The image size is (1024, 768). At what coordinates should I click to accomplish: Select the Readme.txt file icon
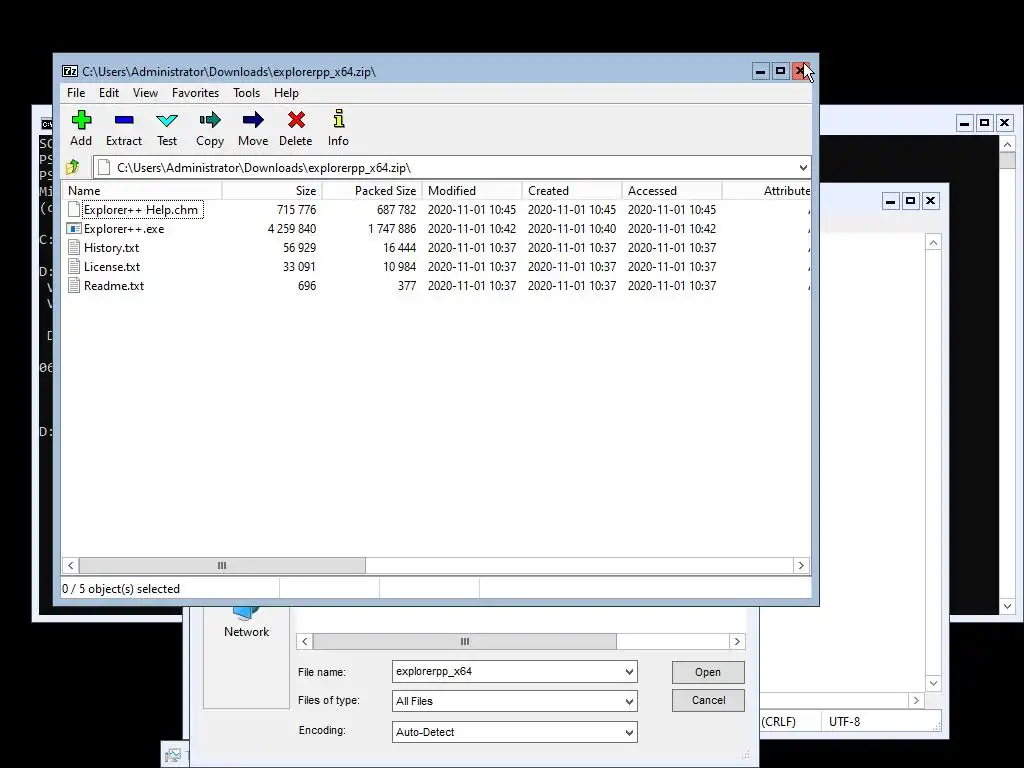tap(74, 285)
